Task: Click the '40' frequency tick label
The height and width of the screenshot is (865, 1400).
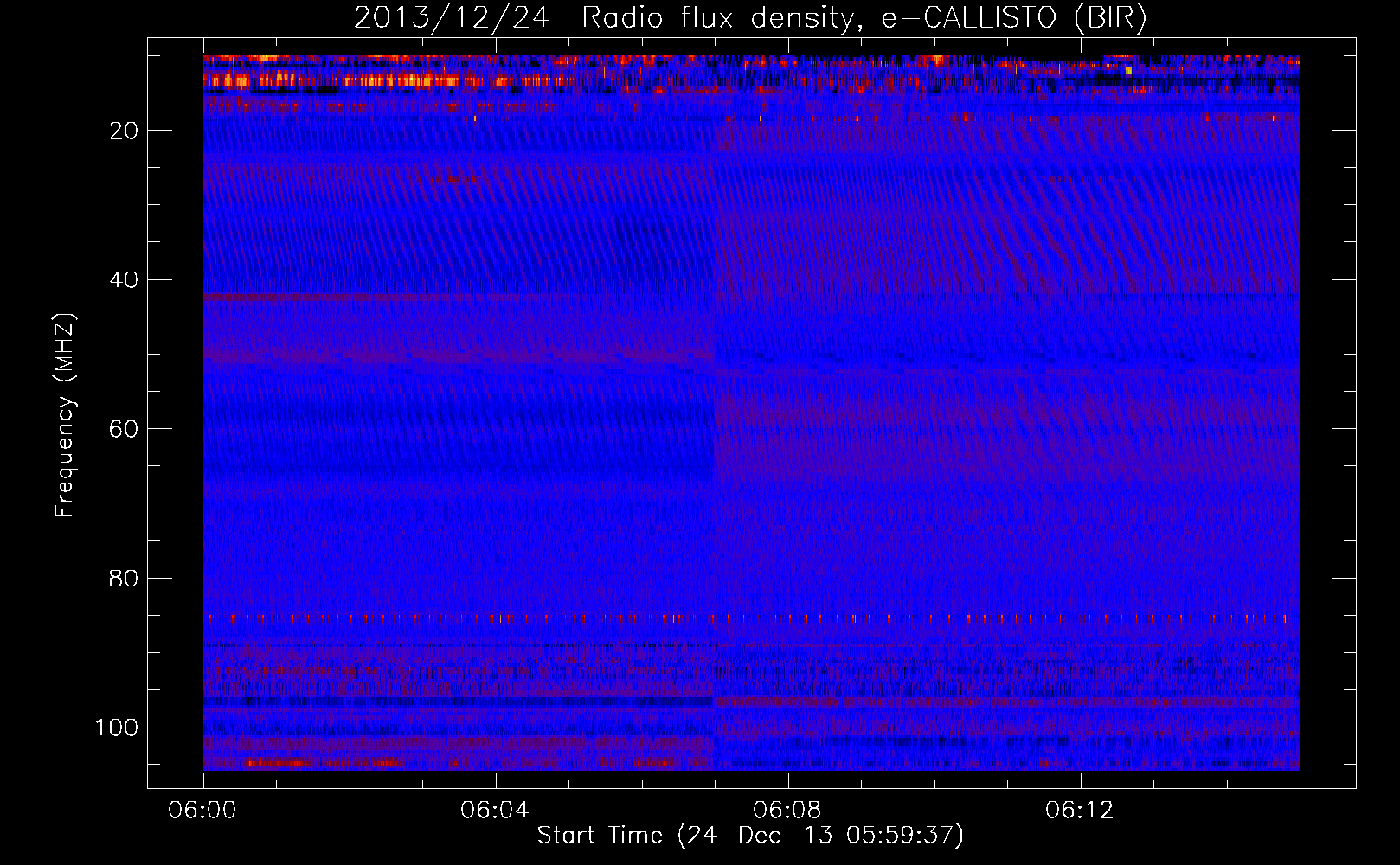Action: coord(124,280)
